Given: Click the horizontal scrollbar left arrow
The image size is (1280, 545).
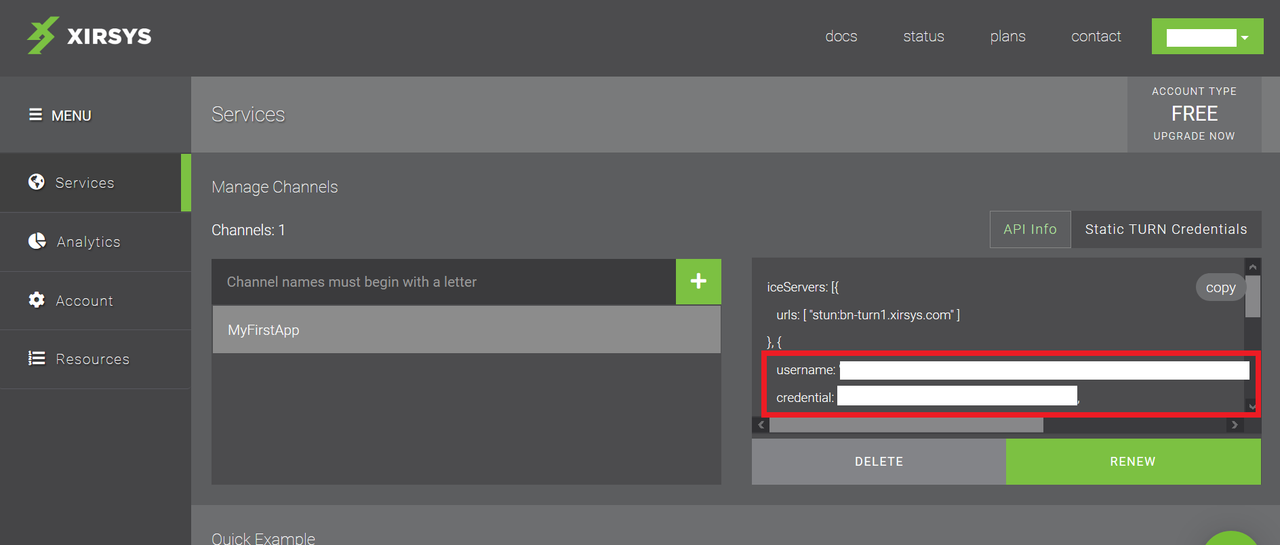Looking at the screenshot, I should [761, 425].
